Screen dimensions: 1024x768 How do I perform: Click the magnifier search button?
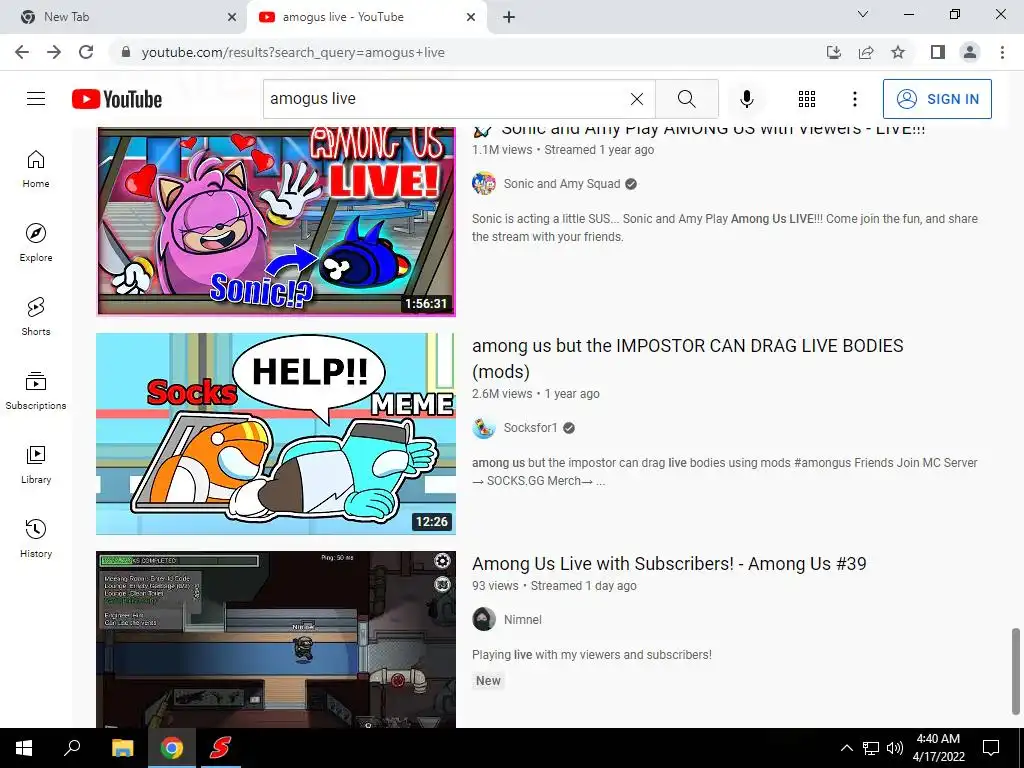686,99
